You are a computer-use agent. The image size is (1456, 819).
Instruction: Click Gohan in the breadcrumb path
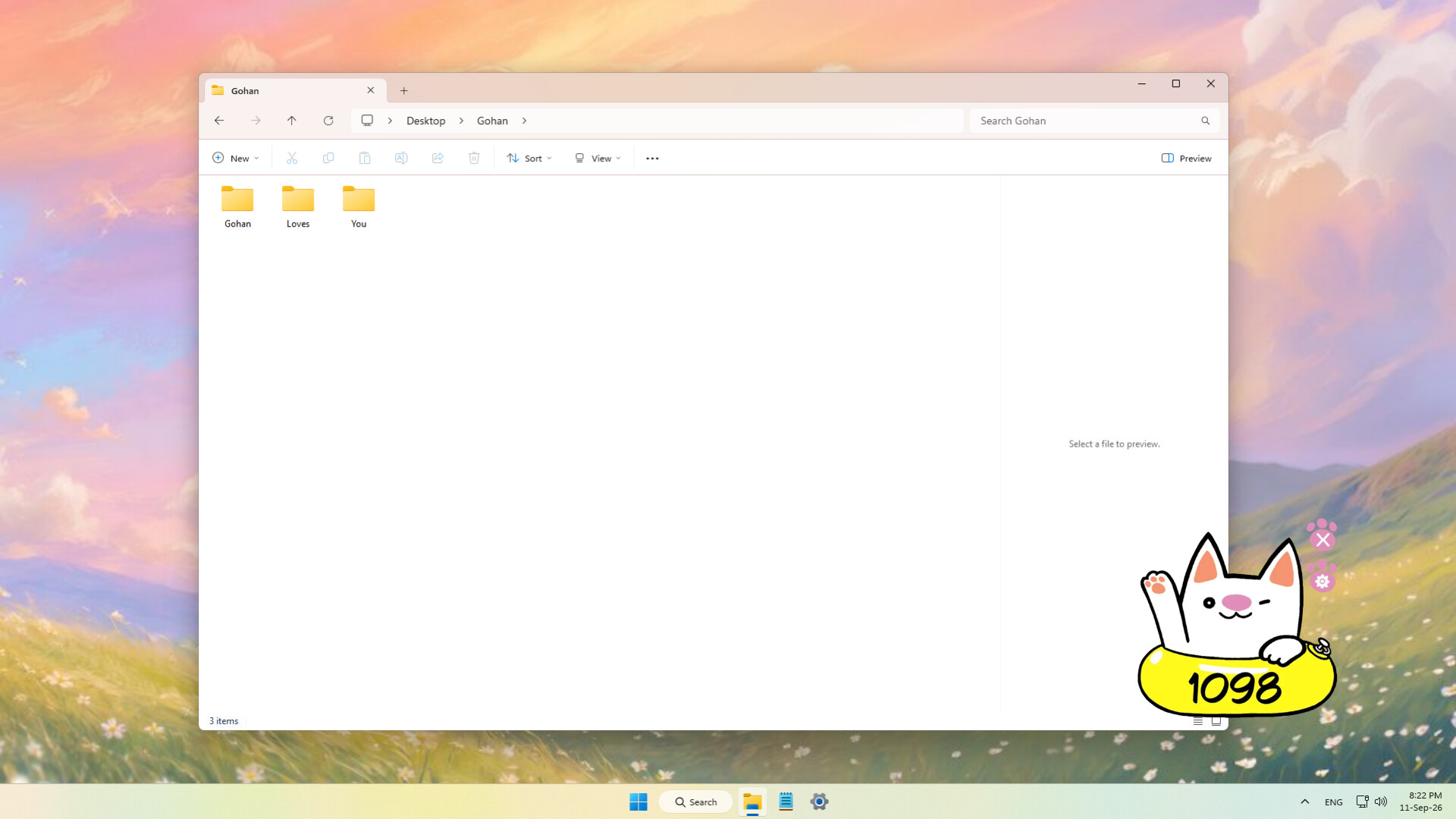[492, 121]
